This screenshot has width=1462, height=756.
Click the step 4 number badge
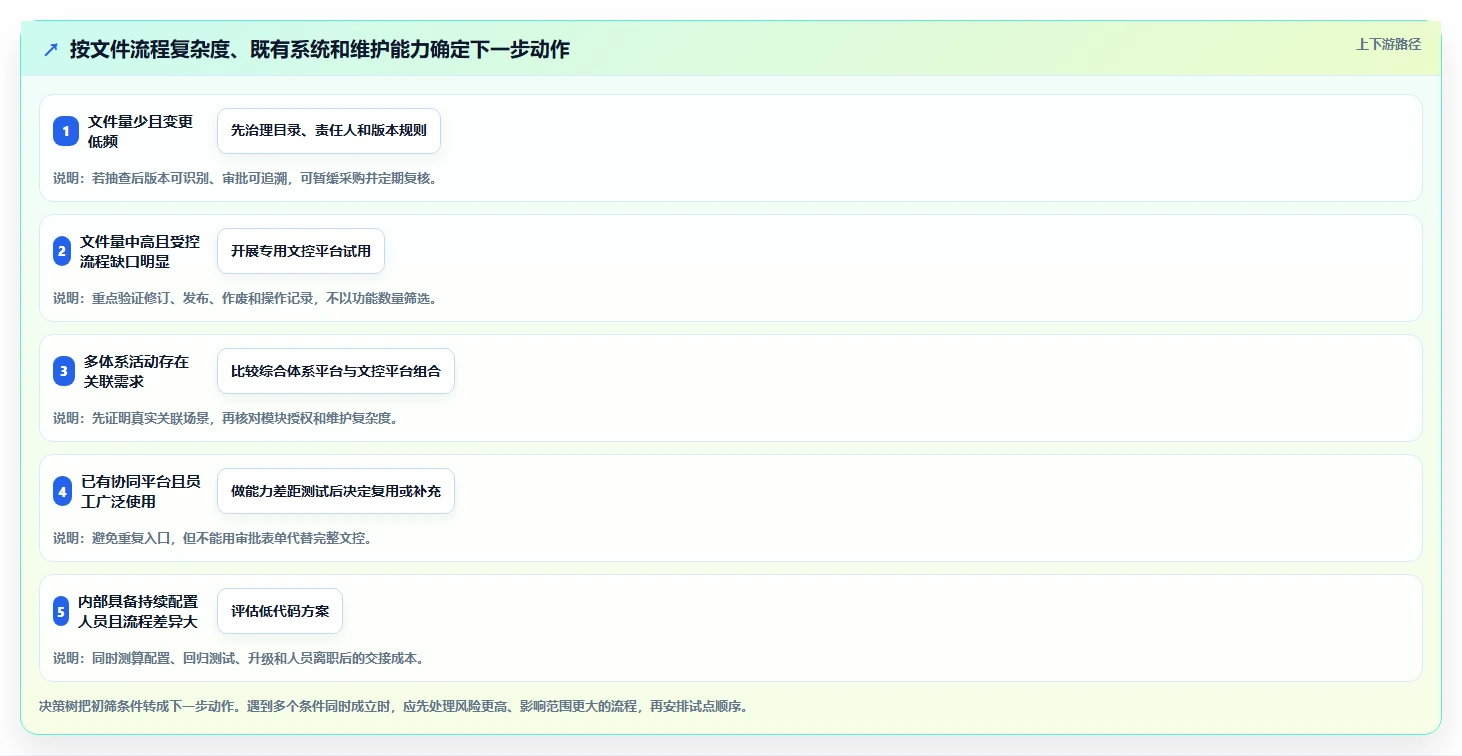pyautogui.click(x=63, y=491)
